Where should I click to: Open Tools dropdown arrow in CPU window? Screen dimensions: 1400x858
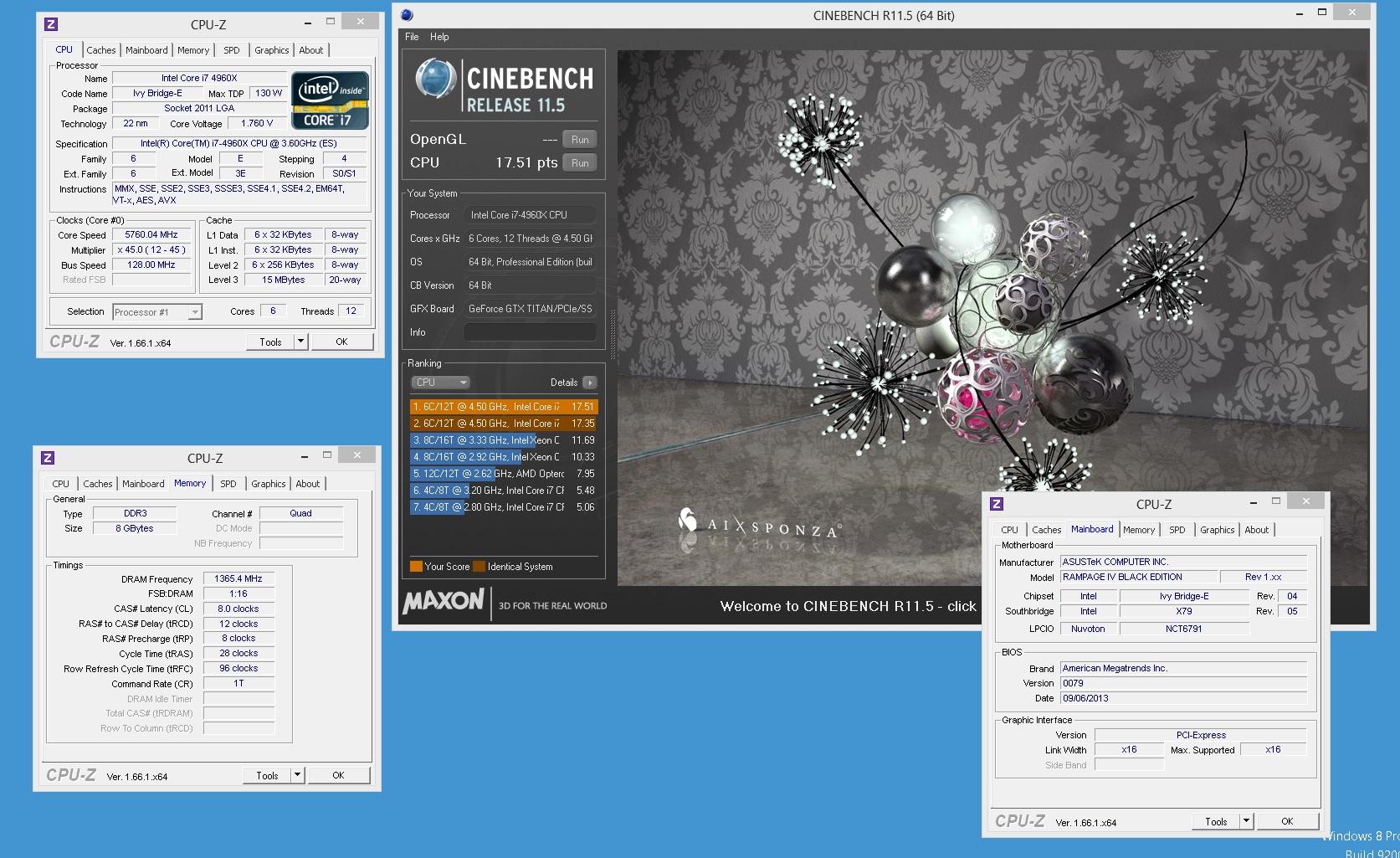(301, 342)
